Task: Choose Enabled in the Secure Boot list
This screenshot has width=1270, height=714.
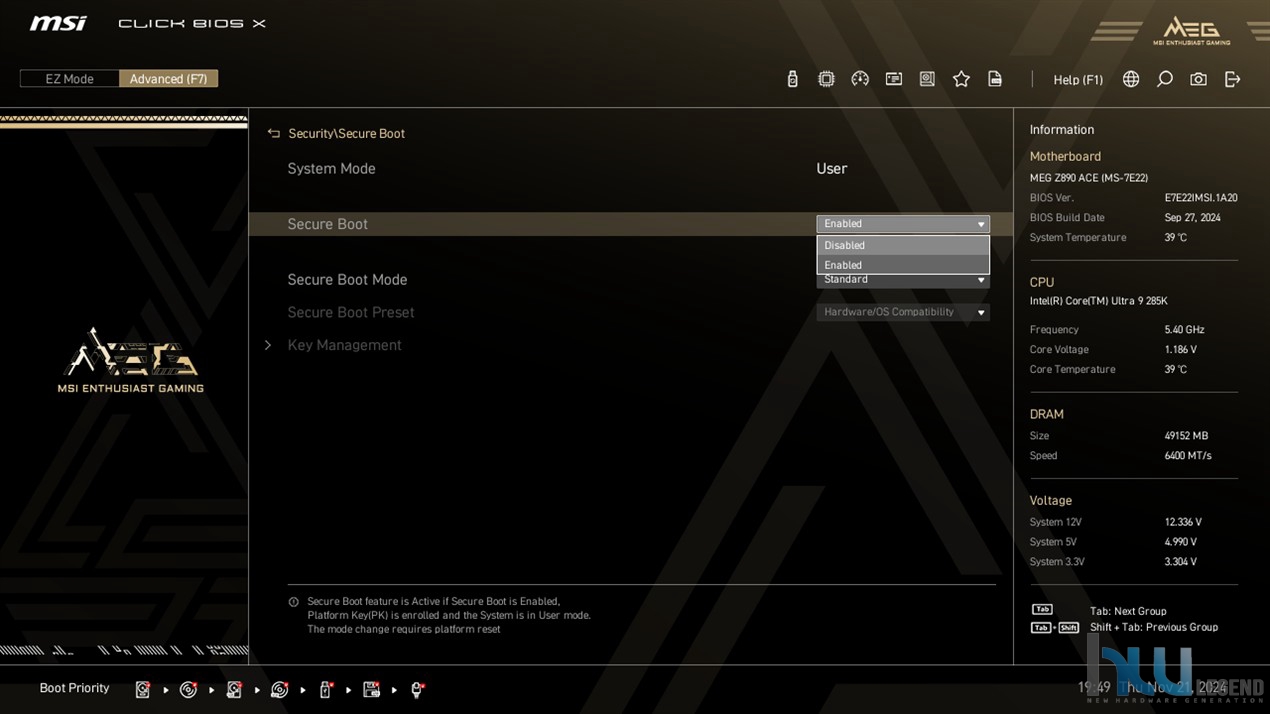Action: [x=903, y=265]
